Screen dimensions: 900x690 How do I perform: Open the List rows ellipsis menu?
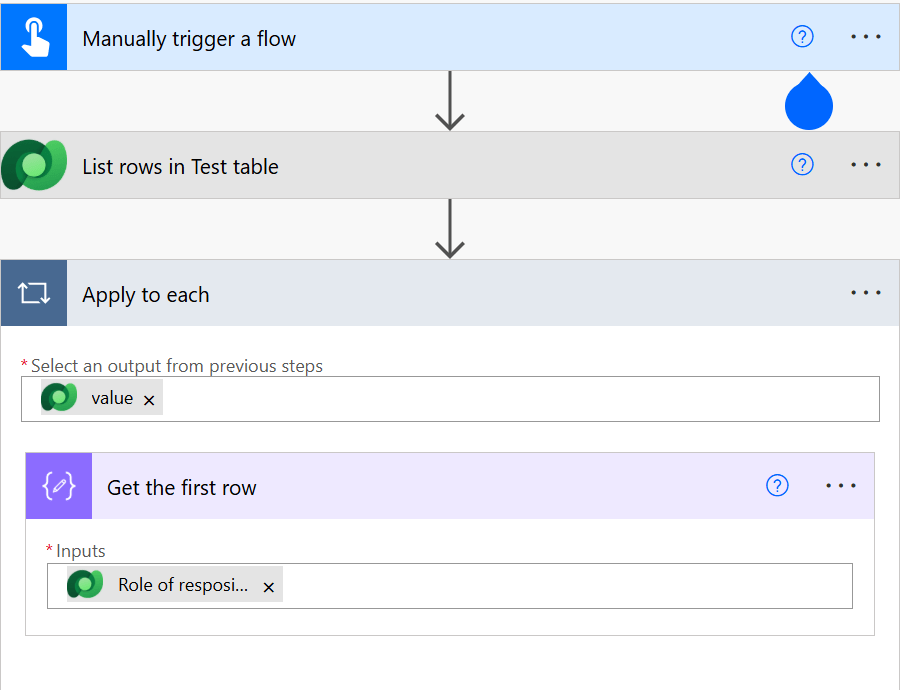[866, 165]
